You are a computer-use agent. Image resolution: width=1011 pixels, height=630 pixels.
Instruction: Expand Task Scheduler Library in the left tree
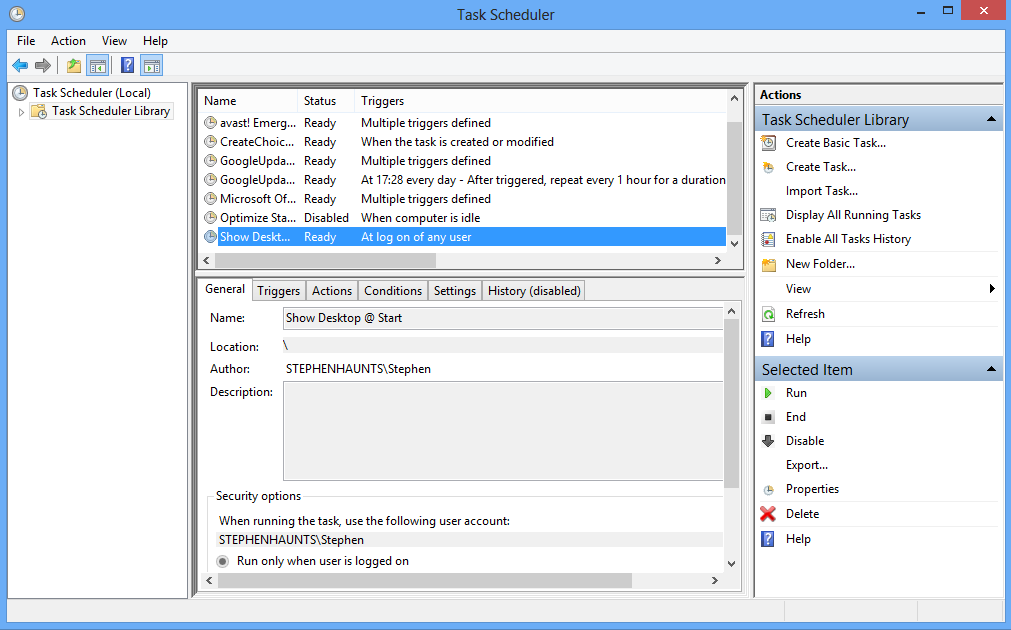(22, 111)
